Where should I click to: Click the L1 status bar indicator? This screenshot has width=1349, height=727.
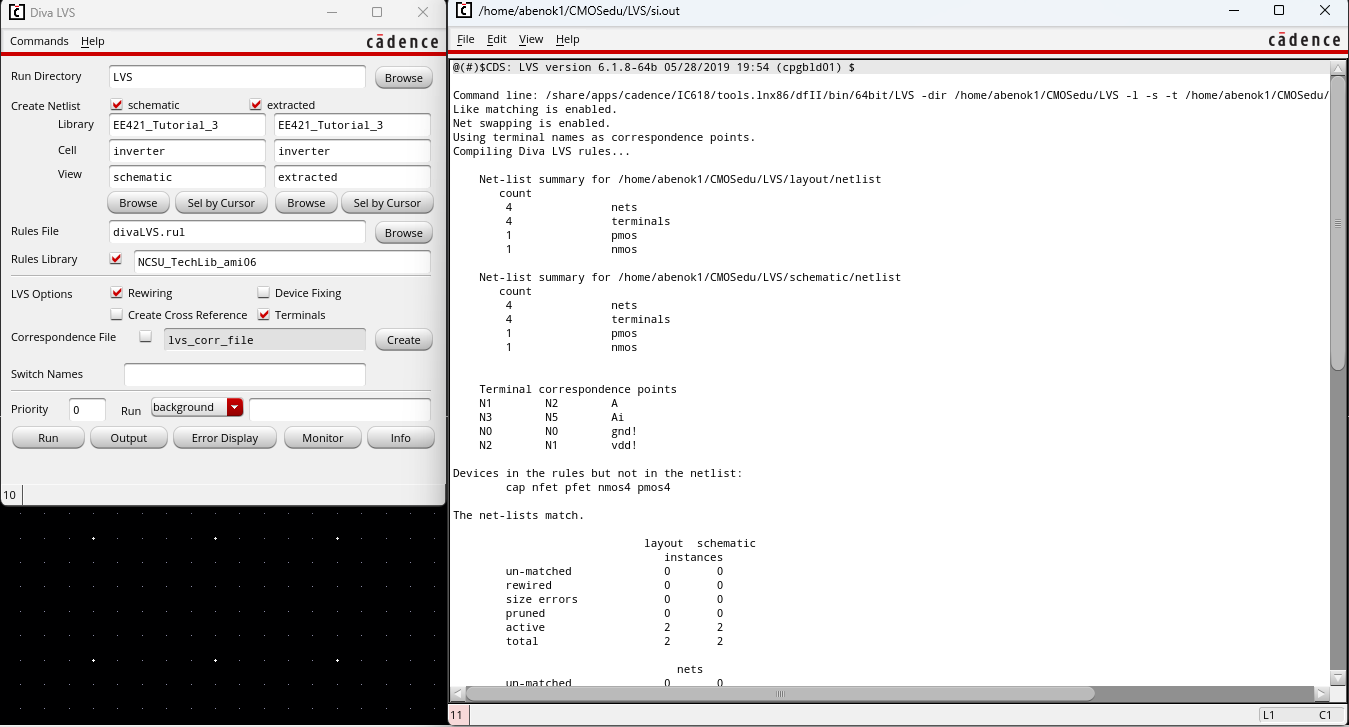click(x=1269, y=715)
